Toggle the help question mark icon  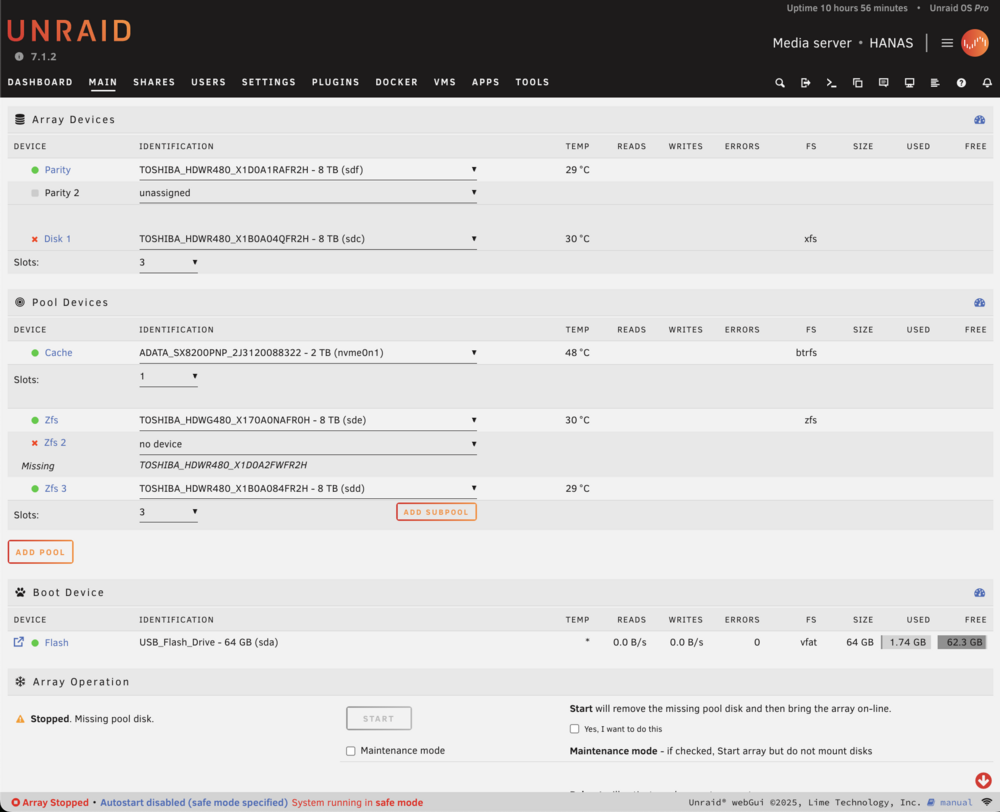point(961,83)
